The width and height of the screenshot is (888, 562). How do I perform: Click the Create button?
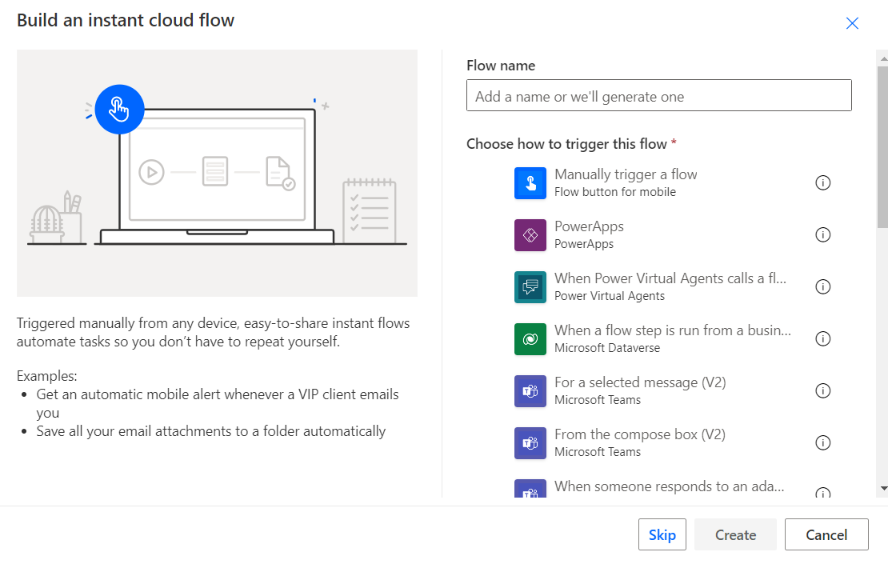(735, 534)
